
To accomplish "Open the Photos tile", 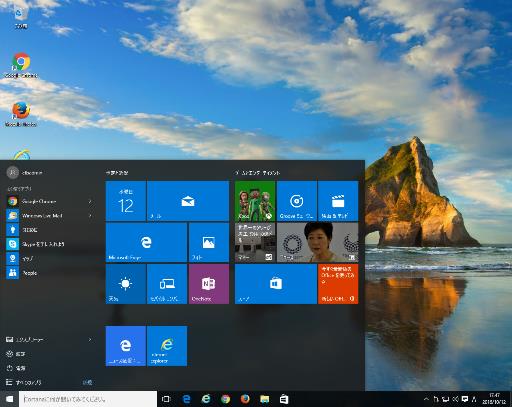I will (x=209, y=242).
